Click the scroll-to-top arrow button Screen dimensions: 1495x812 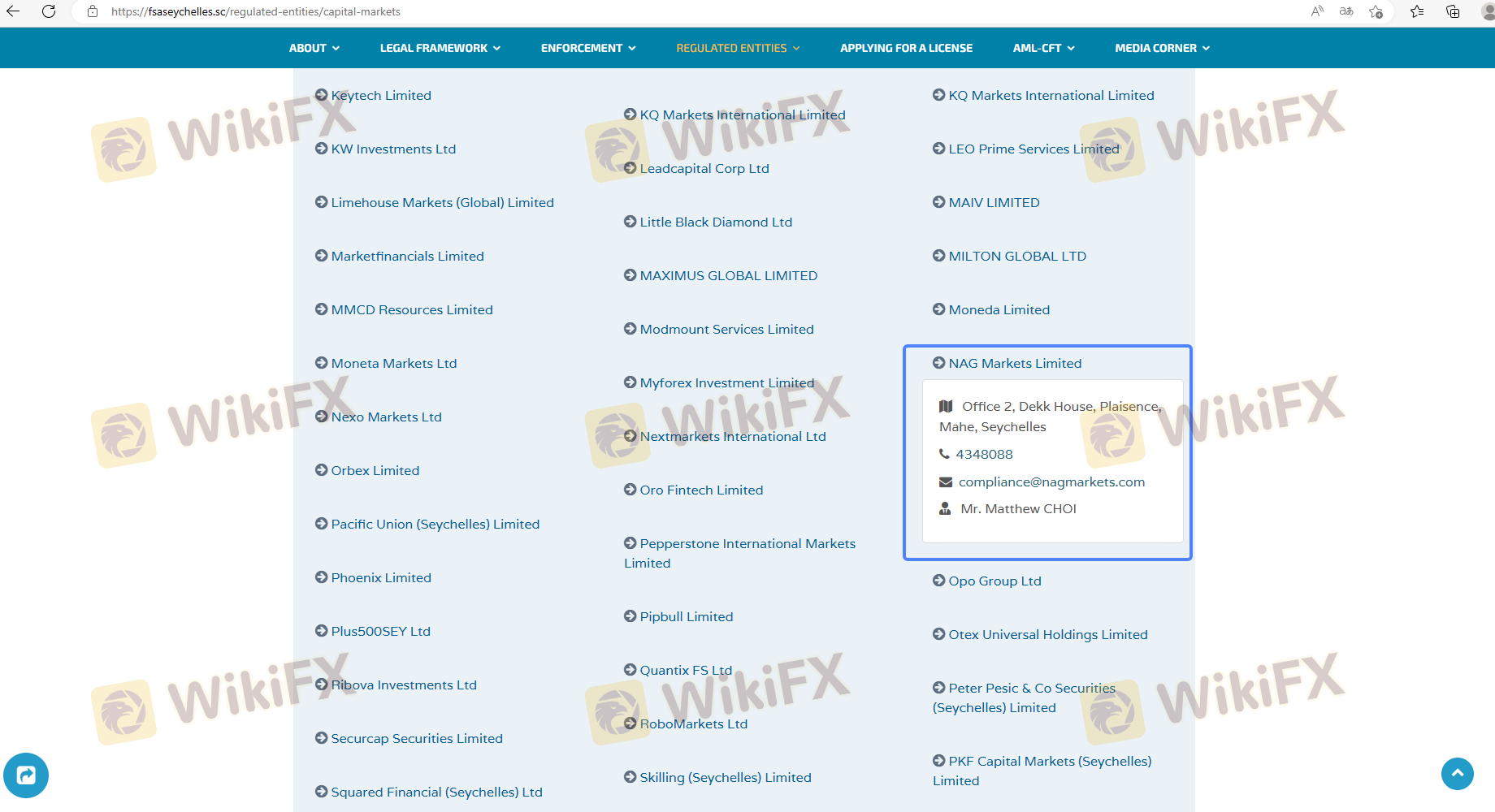click(x=1457, y=773)
